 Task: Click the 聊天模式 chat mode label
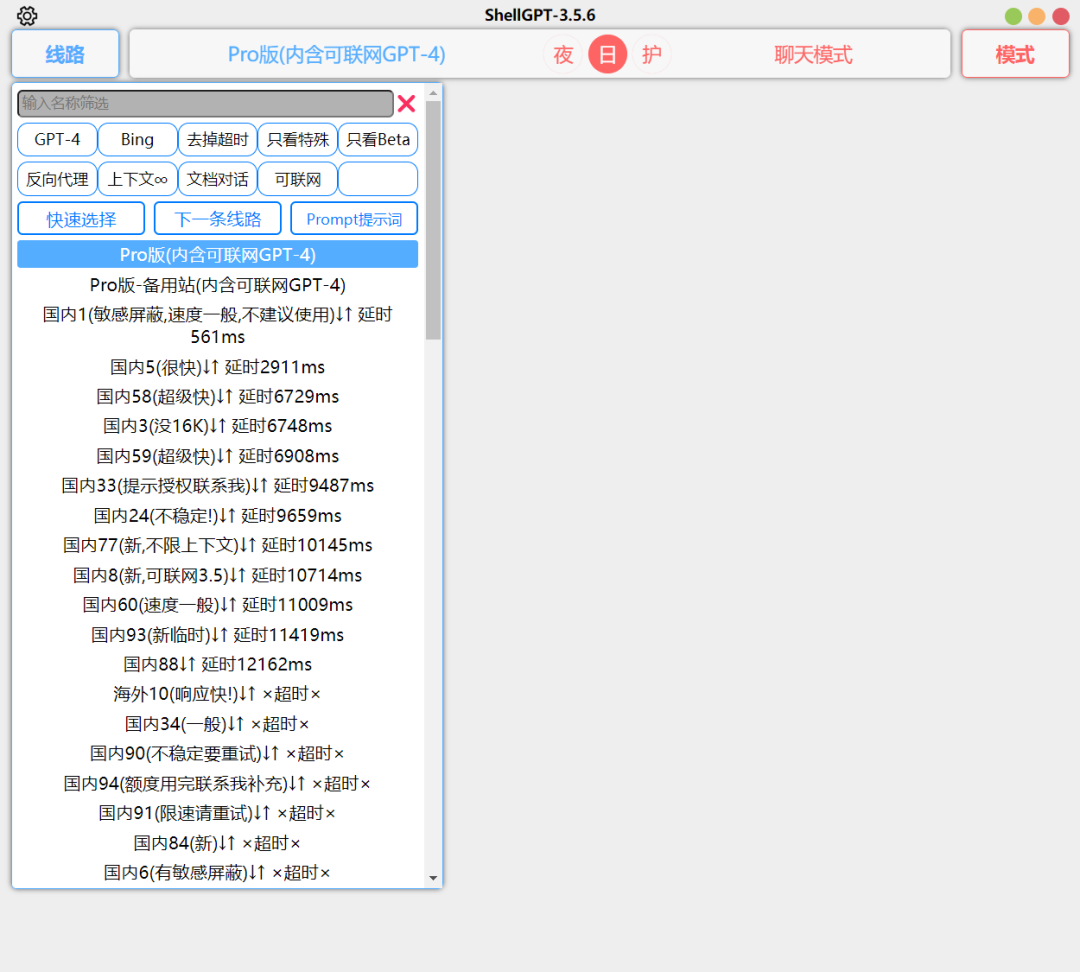pyautogui.click(x=813, y=54)
